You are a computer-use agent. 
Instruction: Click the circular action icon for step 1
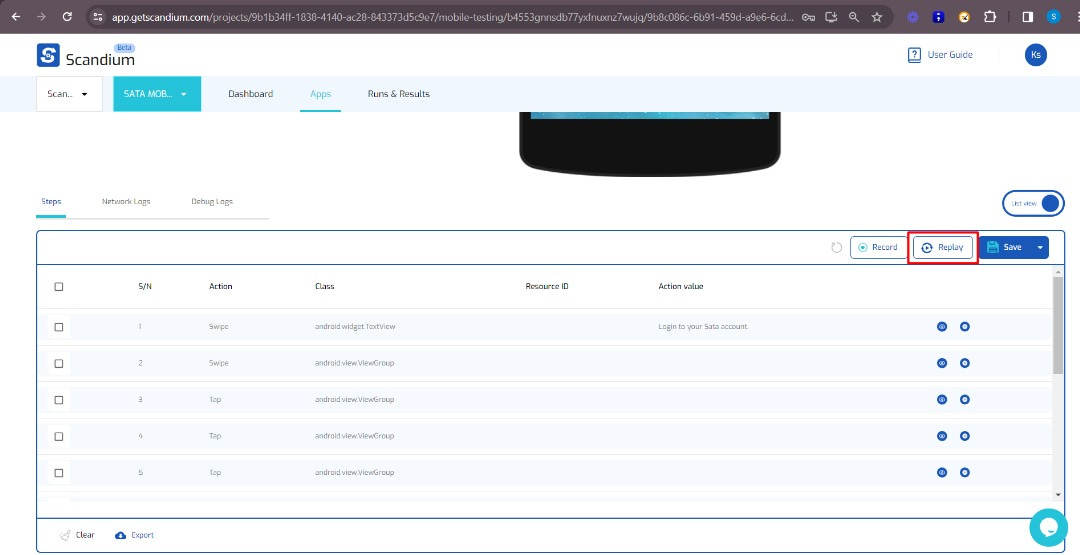pyautogui.click(x=965, y=326)
